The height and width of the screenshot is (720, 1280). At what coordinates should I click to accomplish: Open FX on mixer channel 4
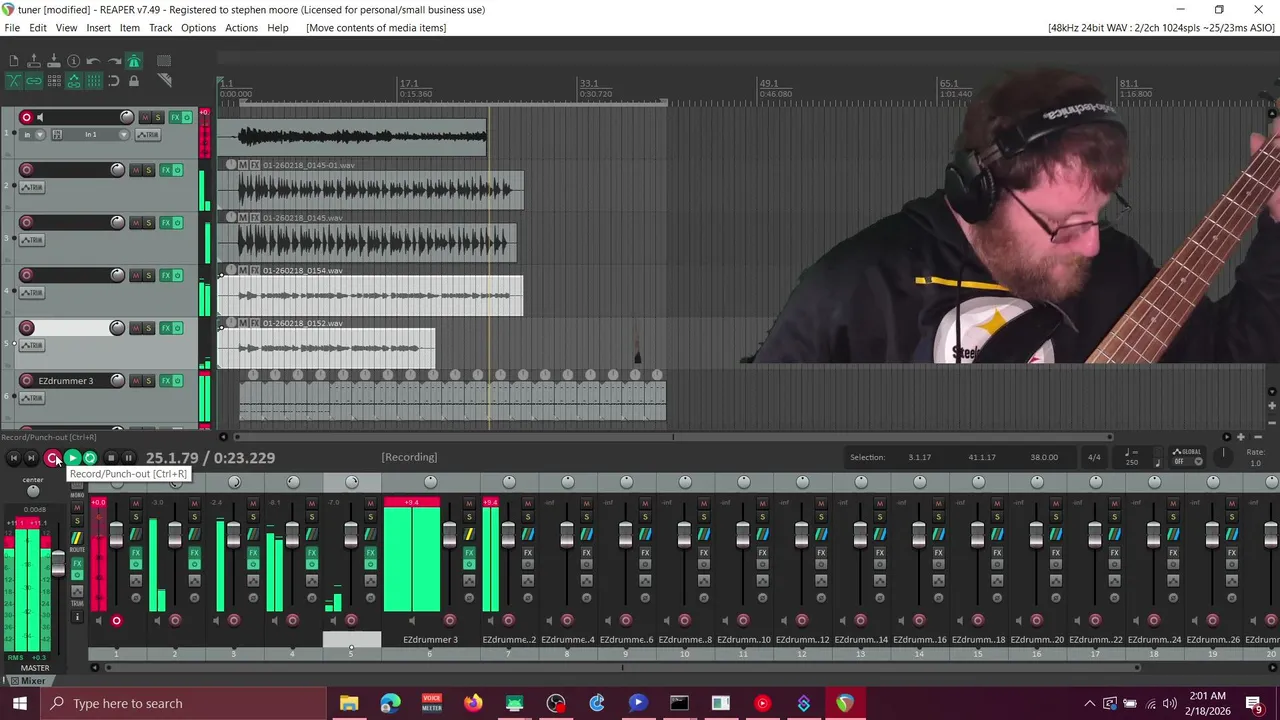point(312,552)
